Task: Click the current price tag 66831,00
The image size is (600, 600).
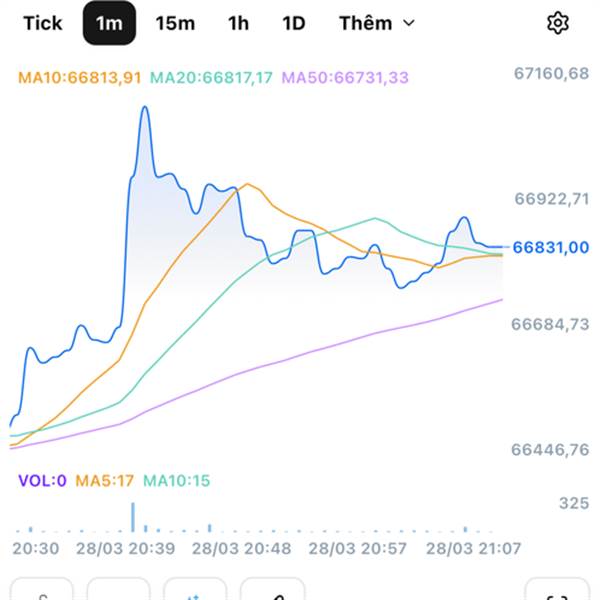Action: [551, 247]
